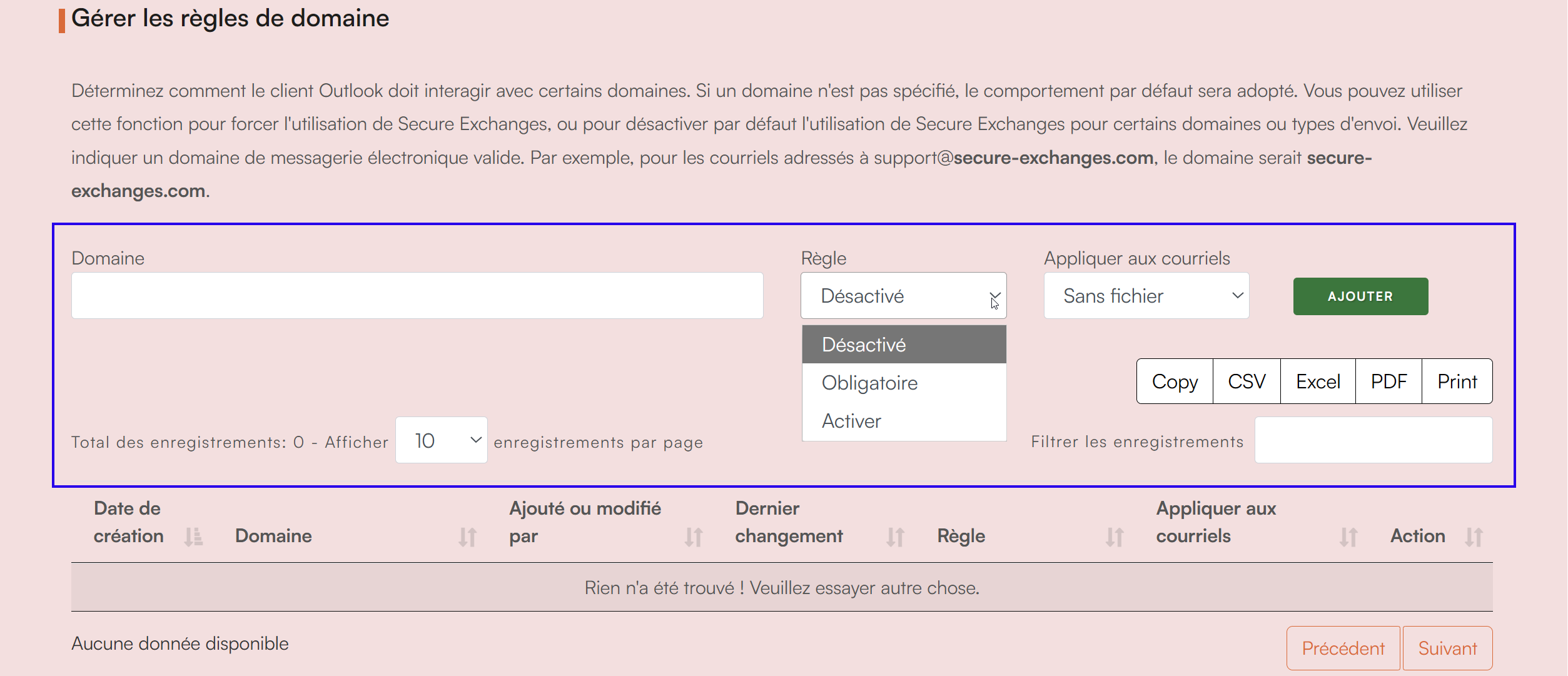The width and height of the screenshot is (1568, 676).
Task: Click sort arrows beside Domaine column
Action: pyautogui.click(x=467, y=537)
